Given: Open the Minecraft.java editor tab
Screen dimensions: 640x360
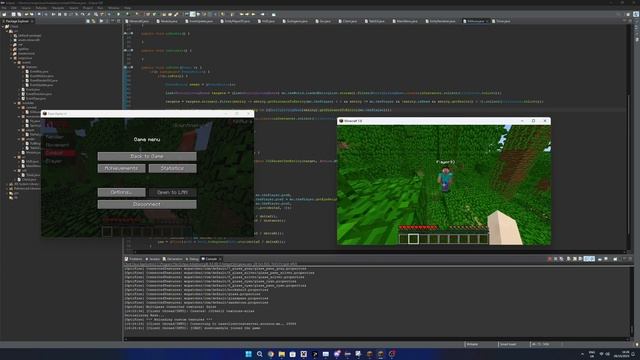Looking at the screenshot, I should pos(137,21).
